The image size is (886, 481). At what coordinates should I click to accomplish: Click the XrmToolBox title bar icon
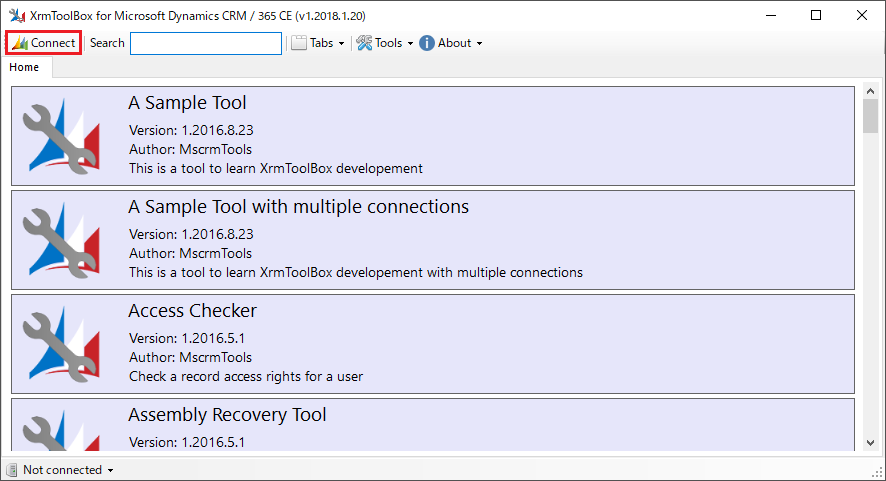click(17, 15)
